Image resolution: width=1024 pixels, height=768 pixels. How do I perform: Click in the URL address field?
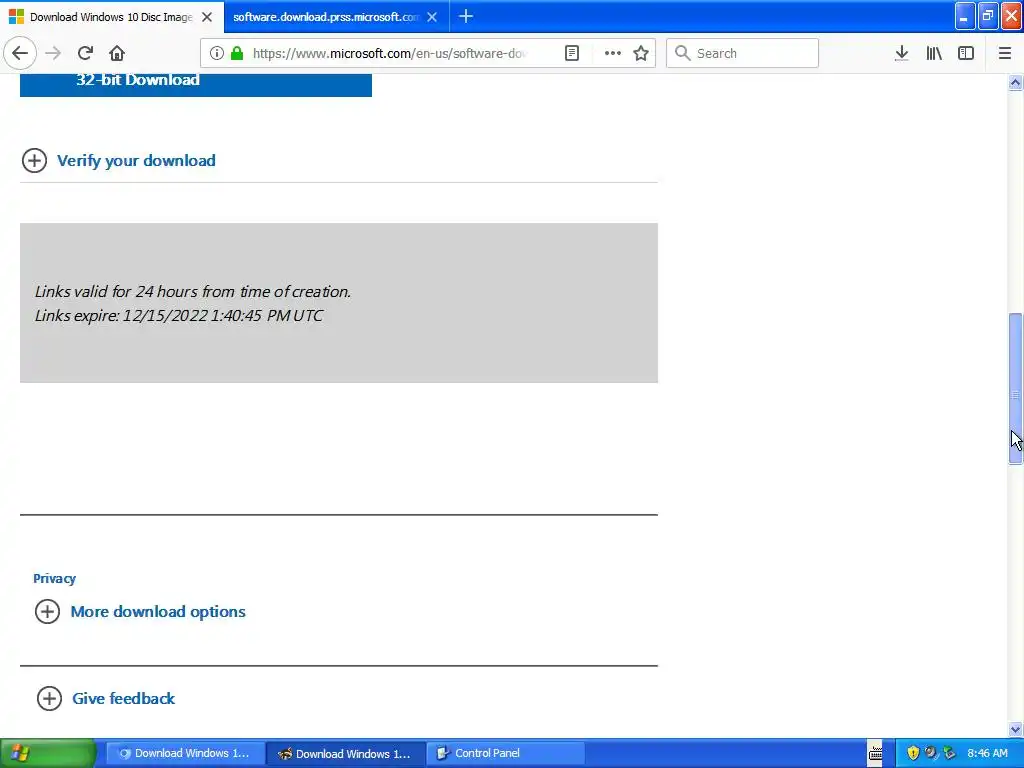(392, 53)
